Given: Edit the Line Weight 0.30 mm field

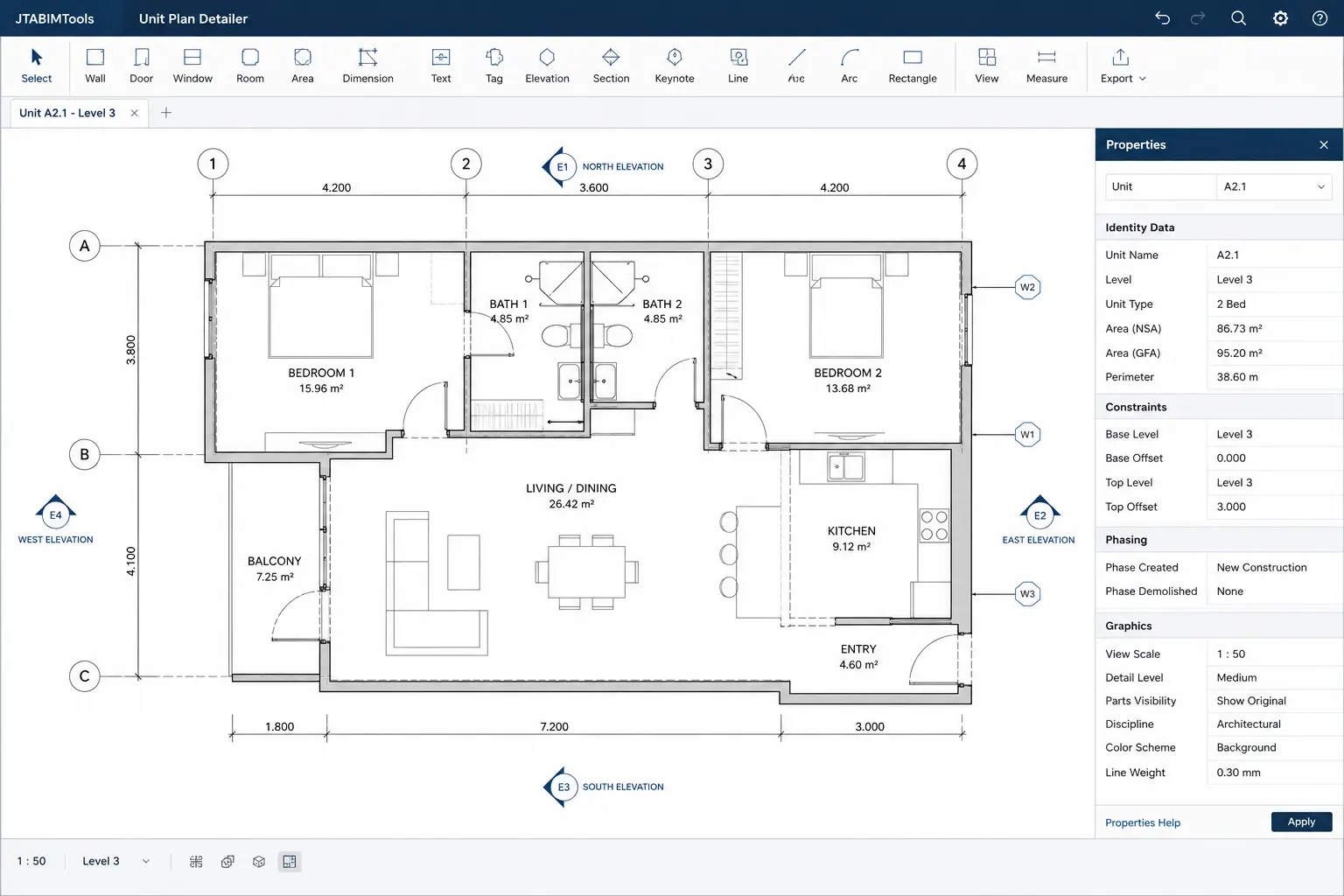Looking at the screenshot, I should pyautogui.click(x=1272, y=773).
